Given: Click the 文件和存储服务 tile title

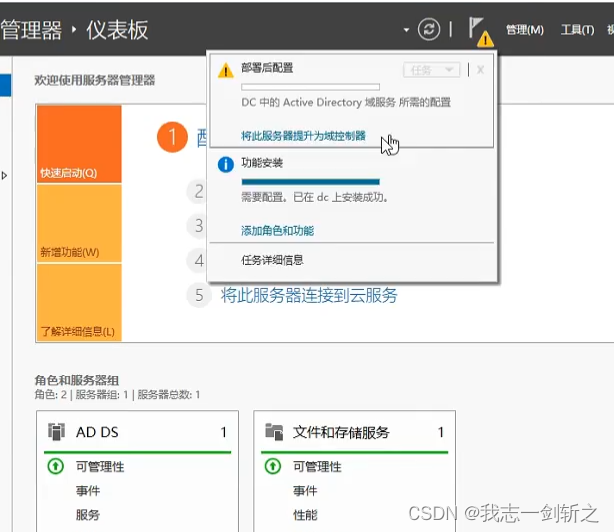Looking at the screenshot, I should (341, 432).
